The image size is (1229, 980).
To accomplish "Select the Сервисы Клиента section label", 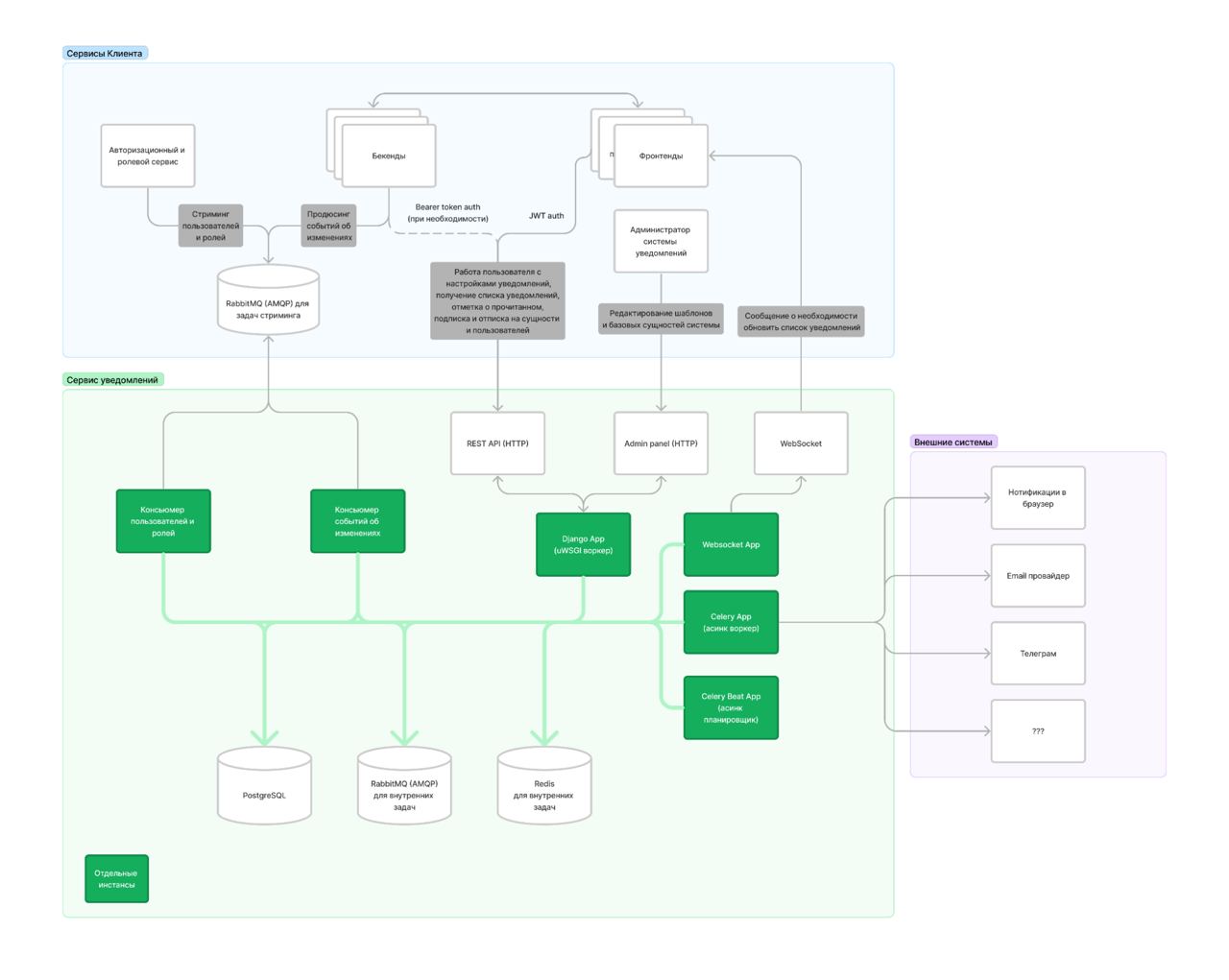I will (x=105, y=54).
